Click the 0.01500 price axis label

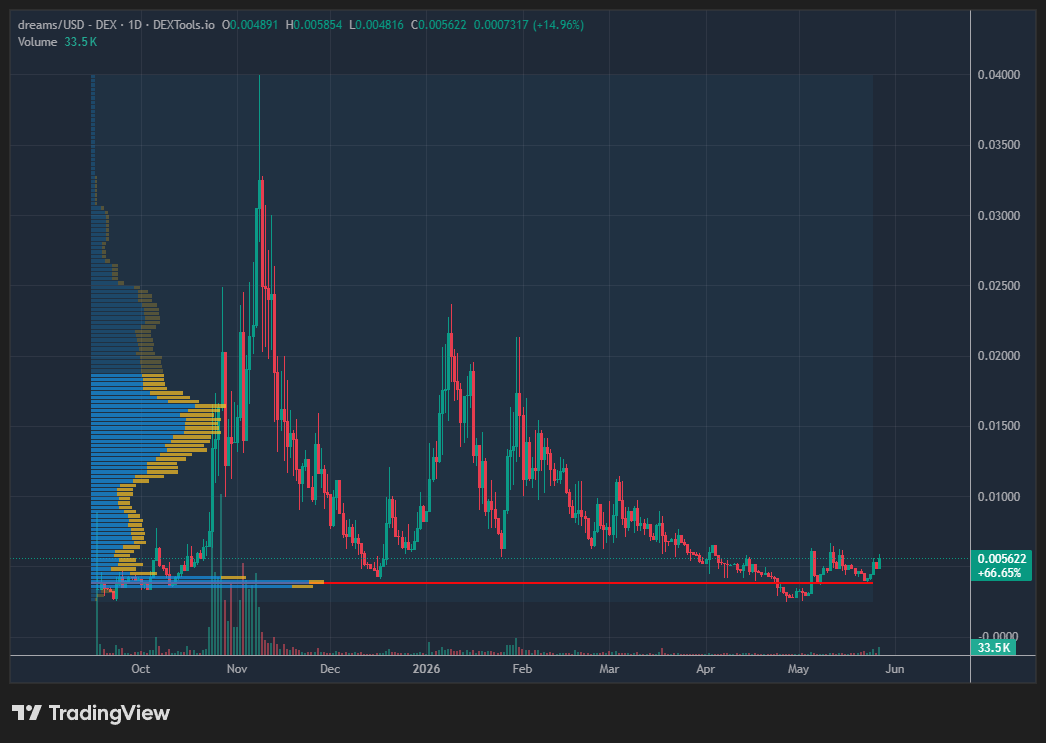(999, 426)
